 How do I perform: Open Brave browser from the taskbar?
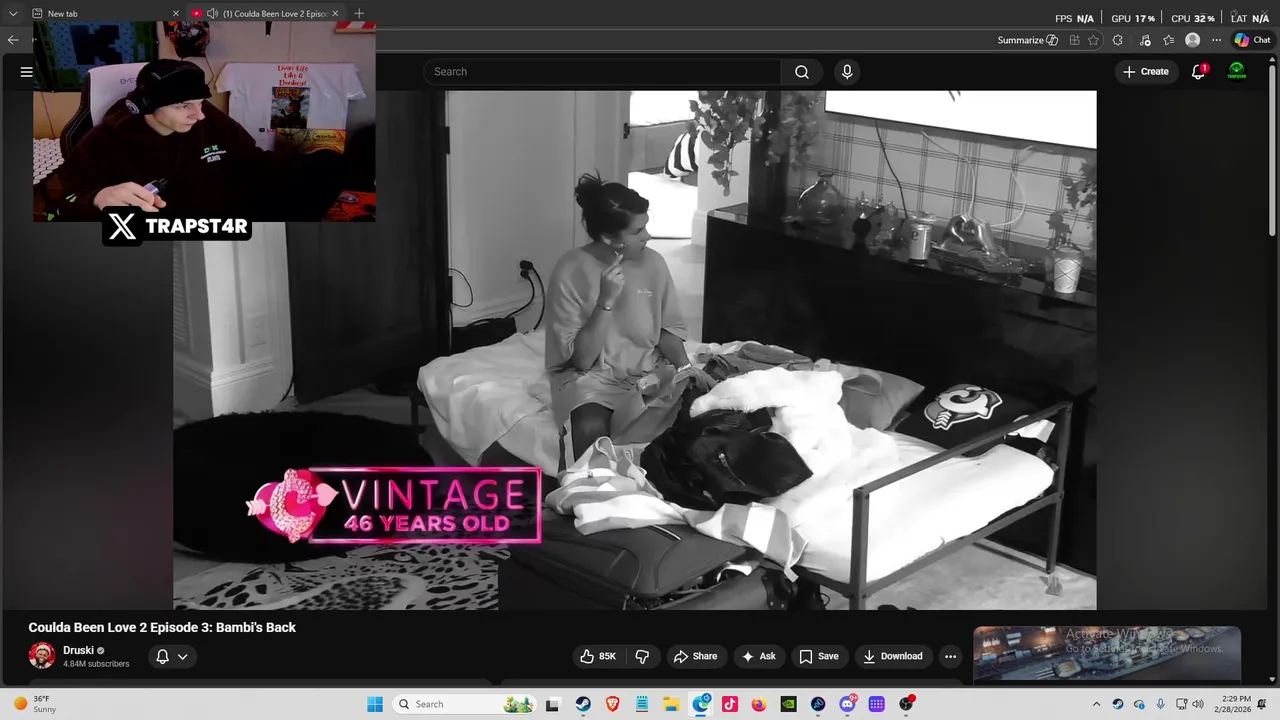pyautogui.click(x=613, y=704)
